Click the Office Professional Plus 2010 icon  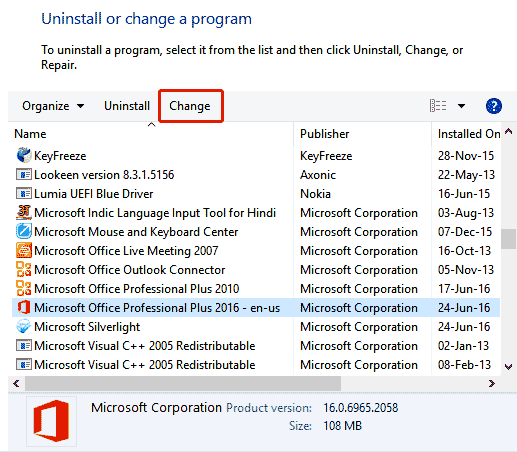(24, 288)
